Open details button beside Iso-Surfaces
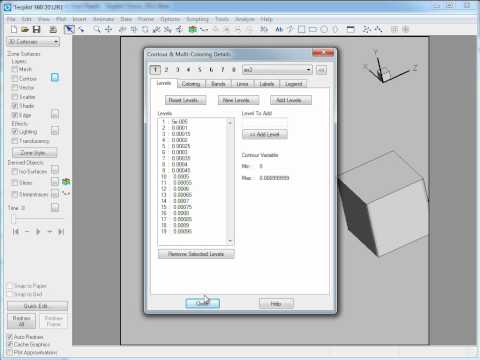 click(x=55, y=171)
